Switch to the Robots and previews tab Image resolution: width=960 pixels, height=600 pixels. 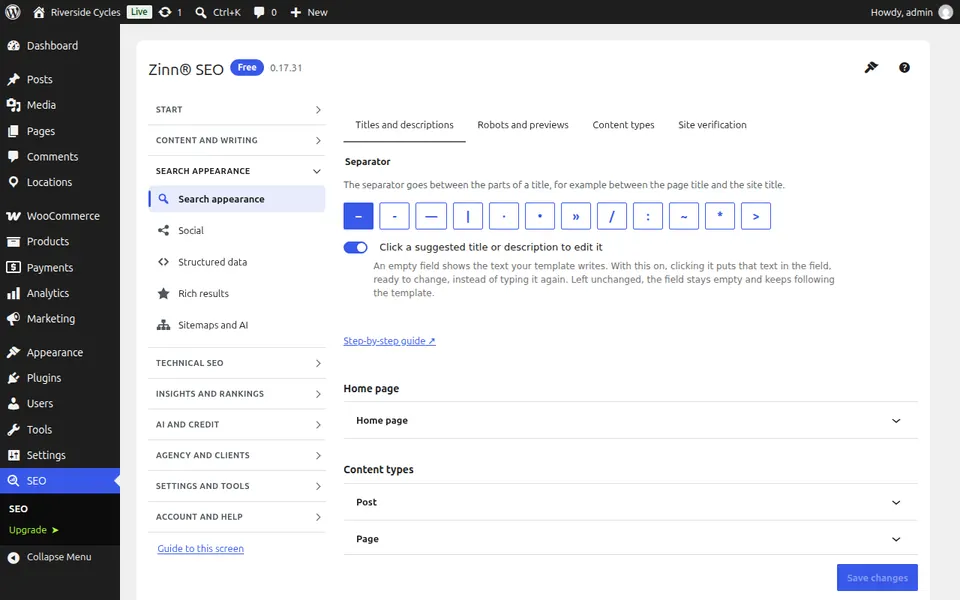tap(523, 125)
